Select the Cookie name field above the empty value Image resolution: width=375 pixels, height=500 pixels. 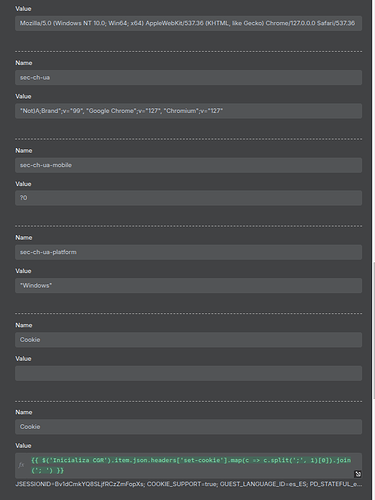tap(188, 340)
